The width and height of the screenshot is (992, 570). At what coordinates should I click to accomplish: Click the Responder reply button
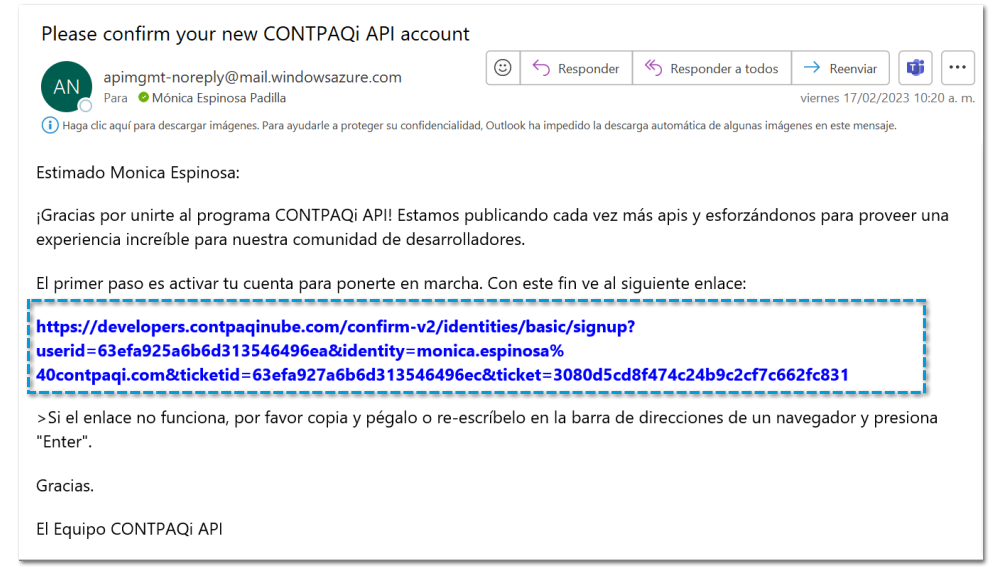tap(576, 68)
